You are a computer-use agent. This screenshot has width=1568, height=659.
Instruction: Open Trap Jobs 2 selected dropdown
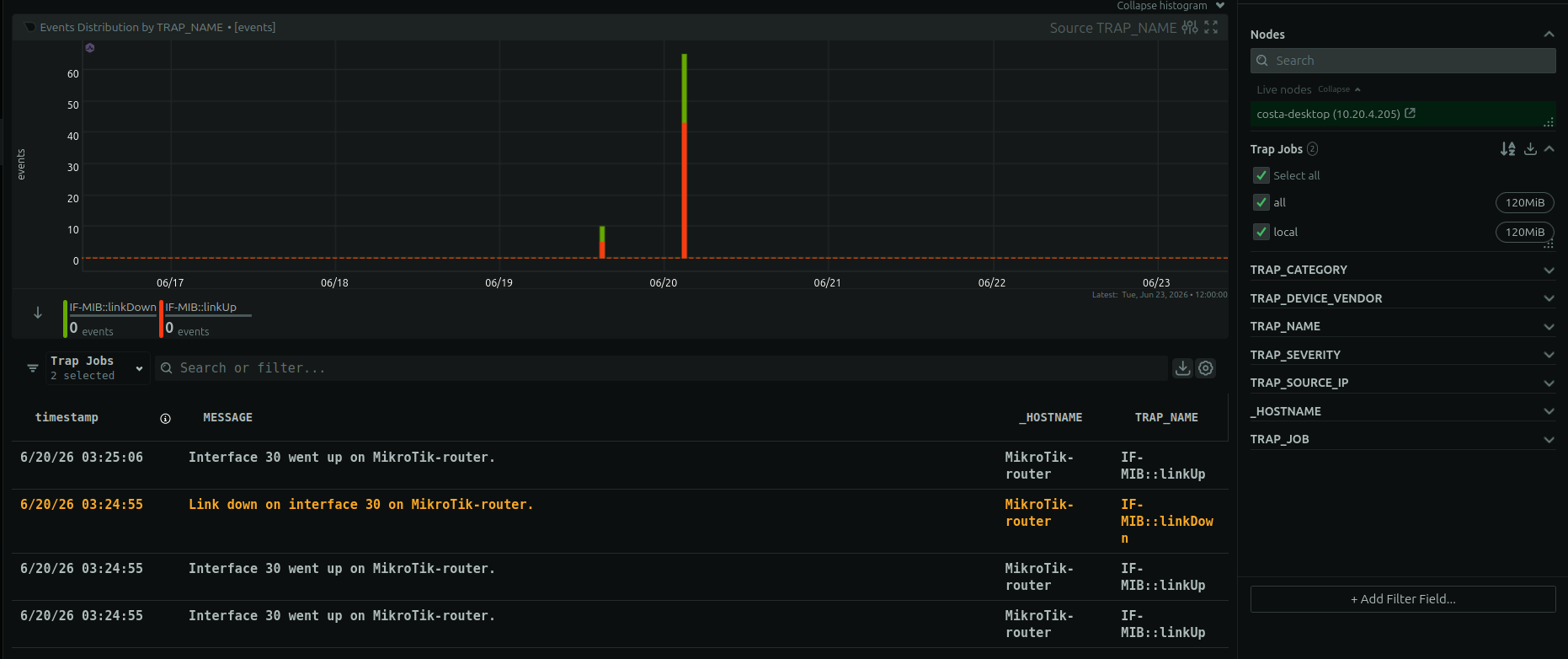97,368
